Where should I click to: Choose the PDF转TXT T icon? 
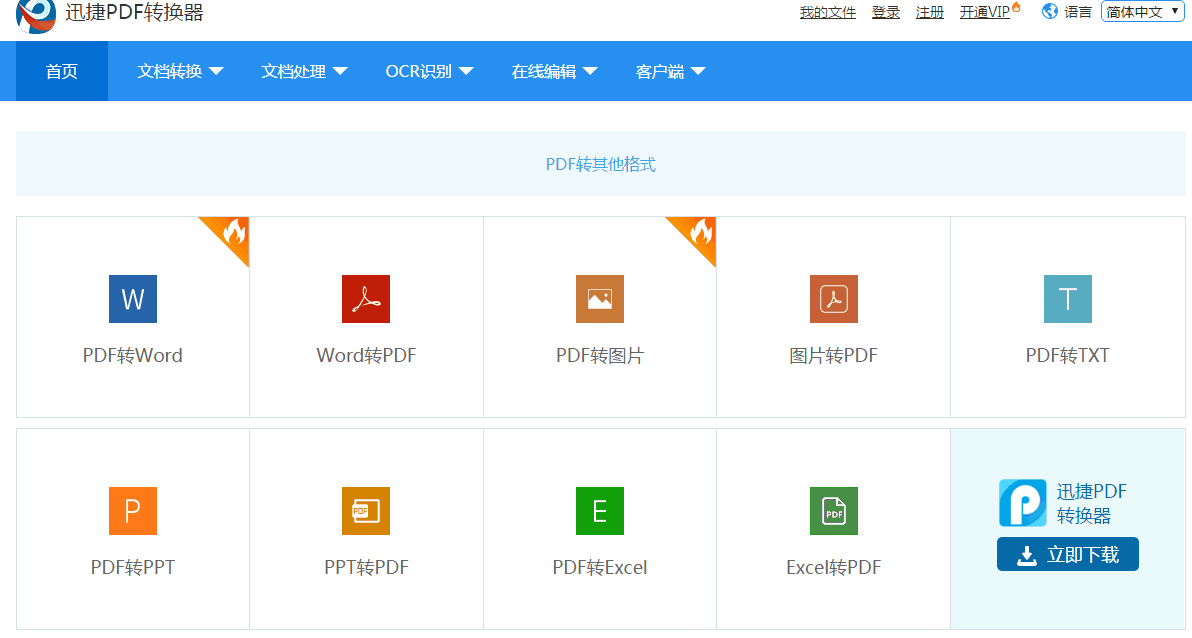click(1068, 299)
